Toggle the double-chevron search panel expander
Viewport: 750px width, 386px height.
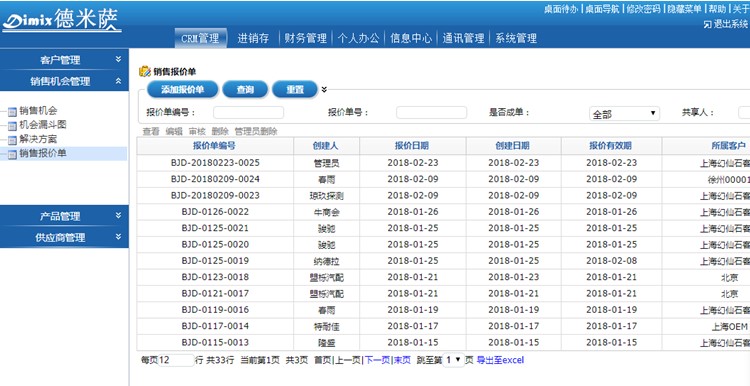[x=324, y=89]
